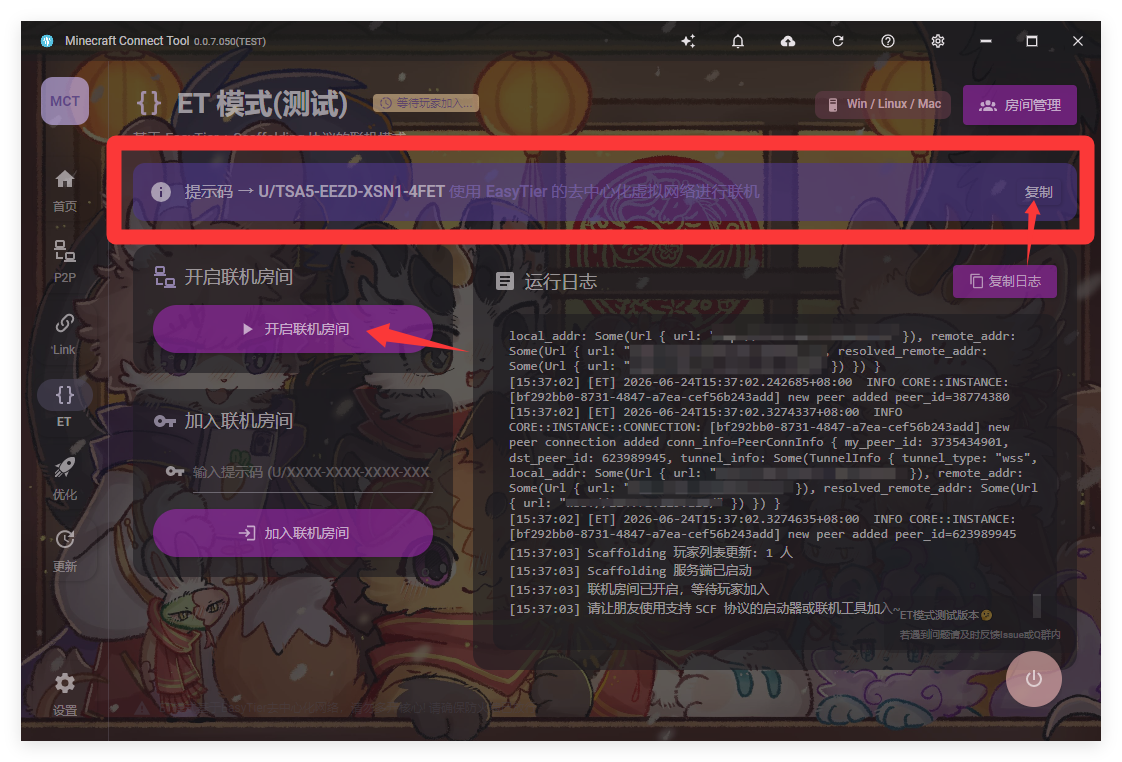This screenshot has width=1122, height=762.
Task: Click the ET模式测试版本 note text
Action: 945,615
